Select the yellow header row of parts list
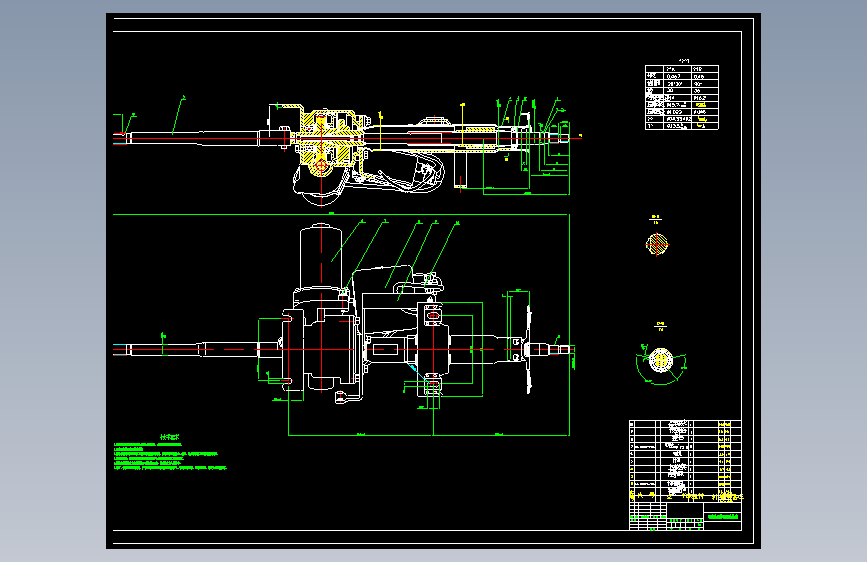The height and width of the screenshot is (562, 867). pos(686,496)
